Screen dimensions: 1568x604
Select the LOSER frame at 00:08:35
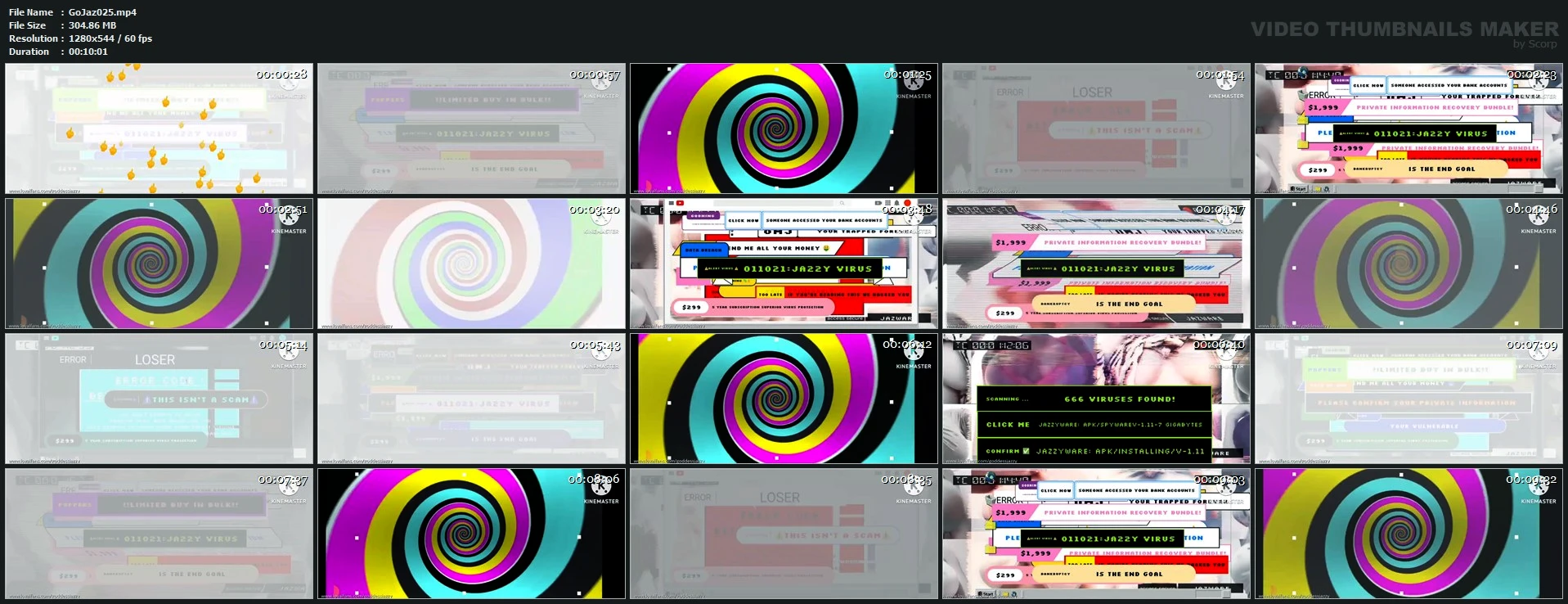(x=784, y=534)
